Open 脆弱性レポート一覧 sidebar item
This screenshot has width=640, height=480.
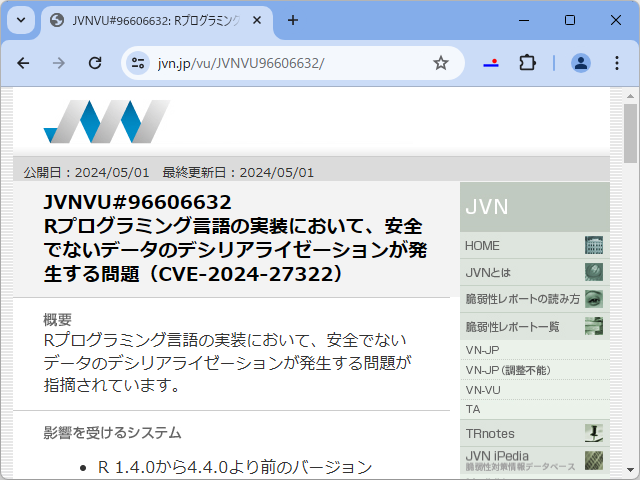(535, 327)
